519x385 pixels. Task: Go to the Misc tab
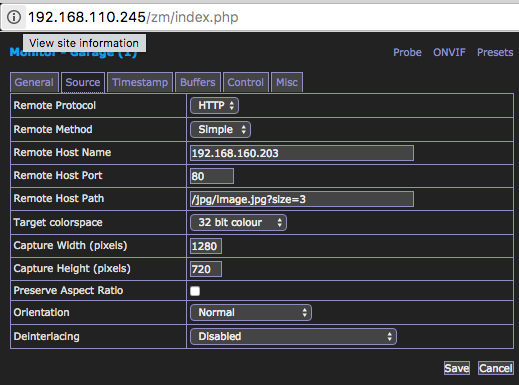point(287,82)
